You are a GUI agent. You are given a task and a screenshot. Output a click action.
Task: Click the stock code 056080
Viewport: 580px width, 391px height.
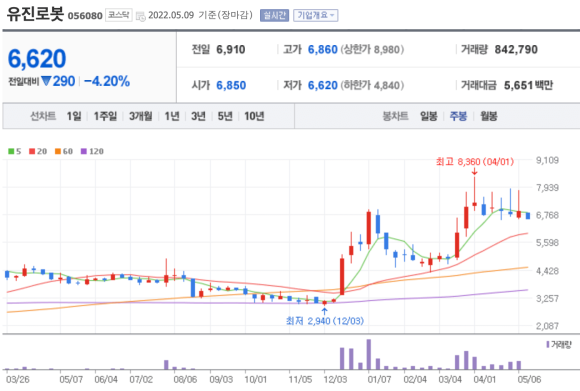coord(85,16)
